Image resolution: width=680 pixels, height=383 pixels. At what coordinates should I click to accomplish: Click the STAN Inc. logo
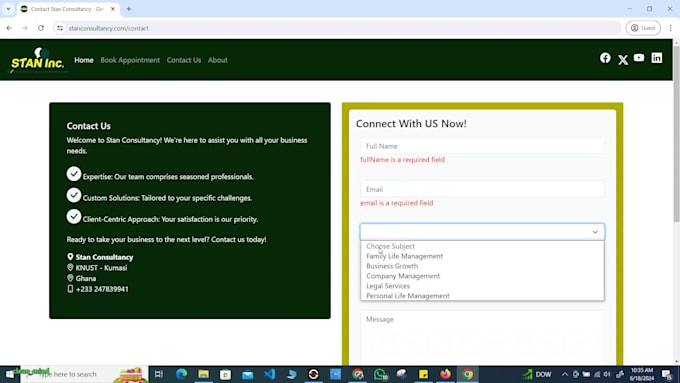point(37,60)
